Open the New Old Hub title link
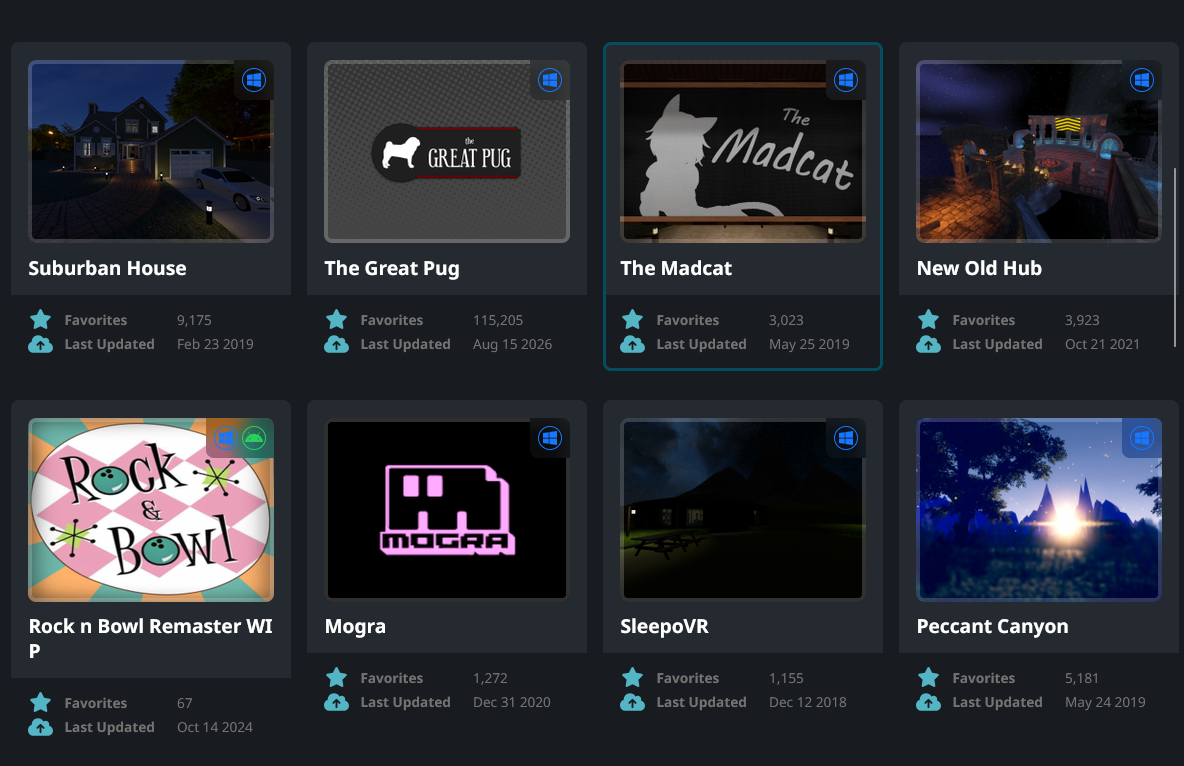1184x766 pixels. click(979, 268)
